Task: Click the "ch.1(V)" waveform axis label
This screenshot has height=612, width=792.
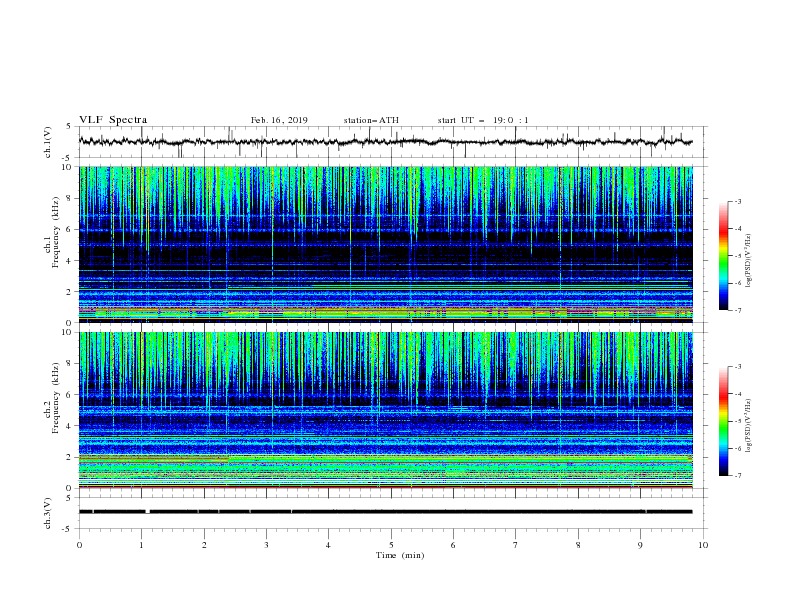Action: [49, 142]
